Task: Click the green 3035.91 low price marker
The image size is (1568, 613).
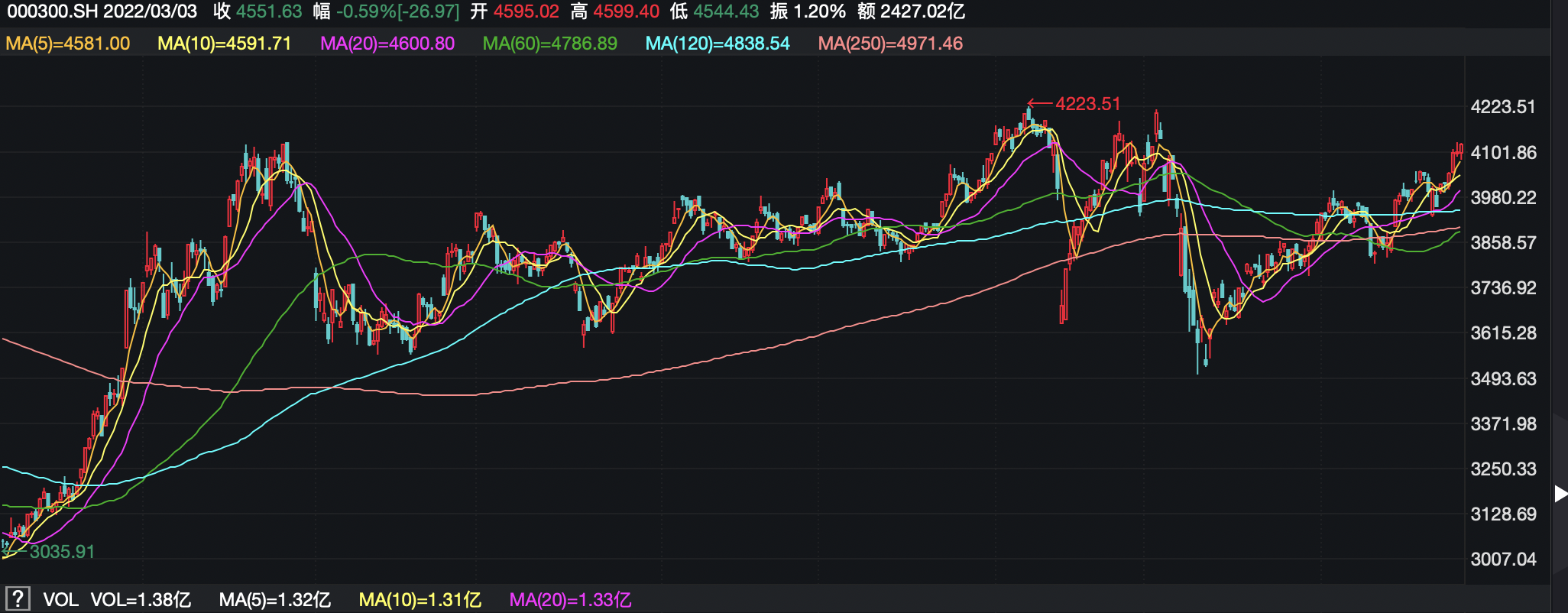Action: 61,552
